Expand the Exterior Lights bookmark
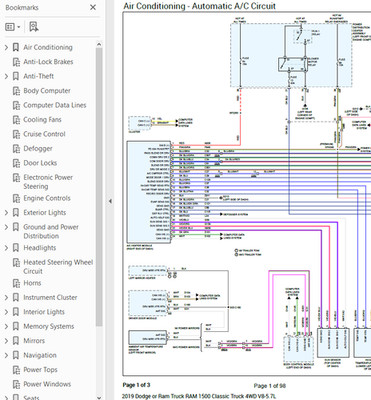The width and height of the screenshot is (371, 400). point(6,213)
